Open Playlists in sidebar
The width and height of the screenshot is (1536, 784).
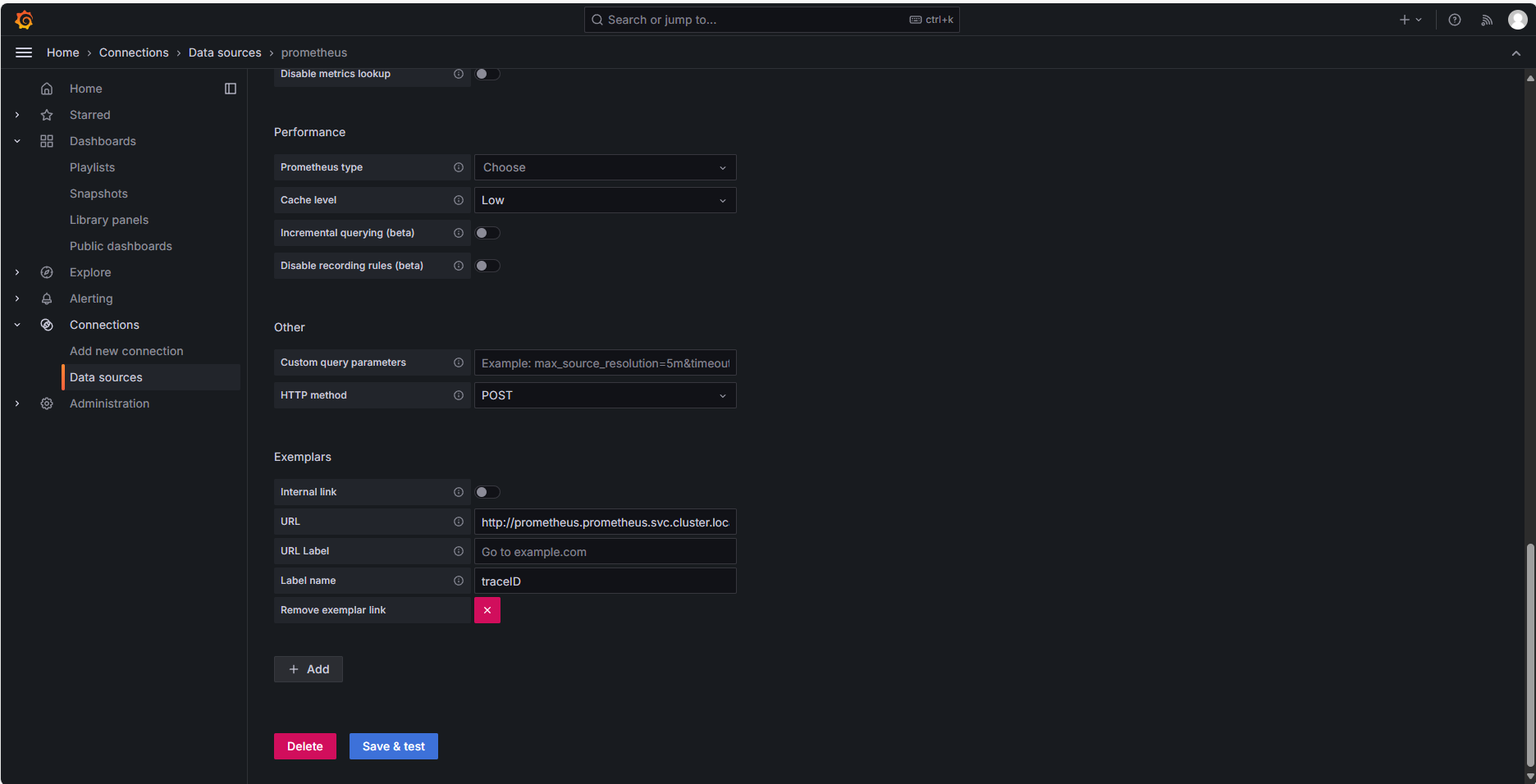pyautogui.click(x=93, y=167)
